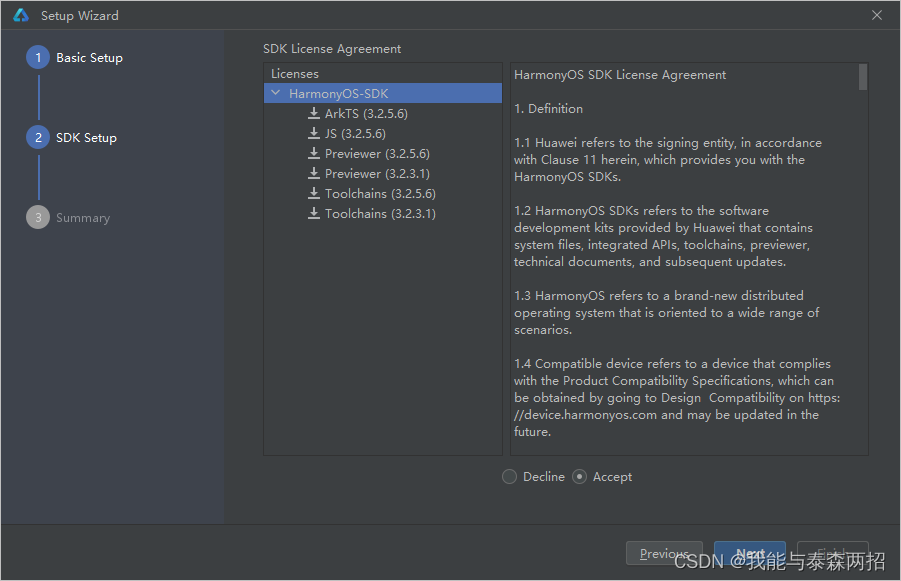Click the '1. Definition' section heading
Viewport: 901px width, 581px height.
548,109
